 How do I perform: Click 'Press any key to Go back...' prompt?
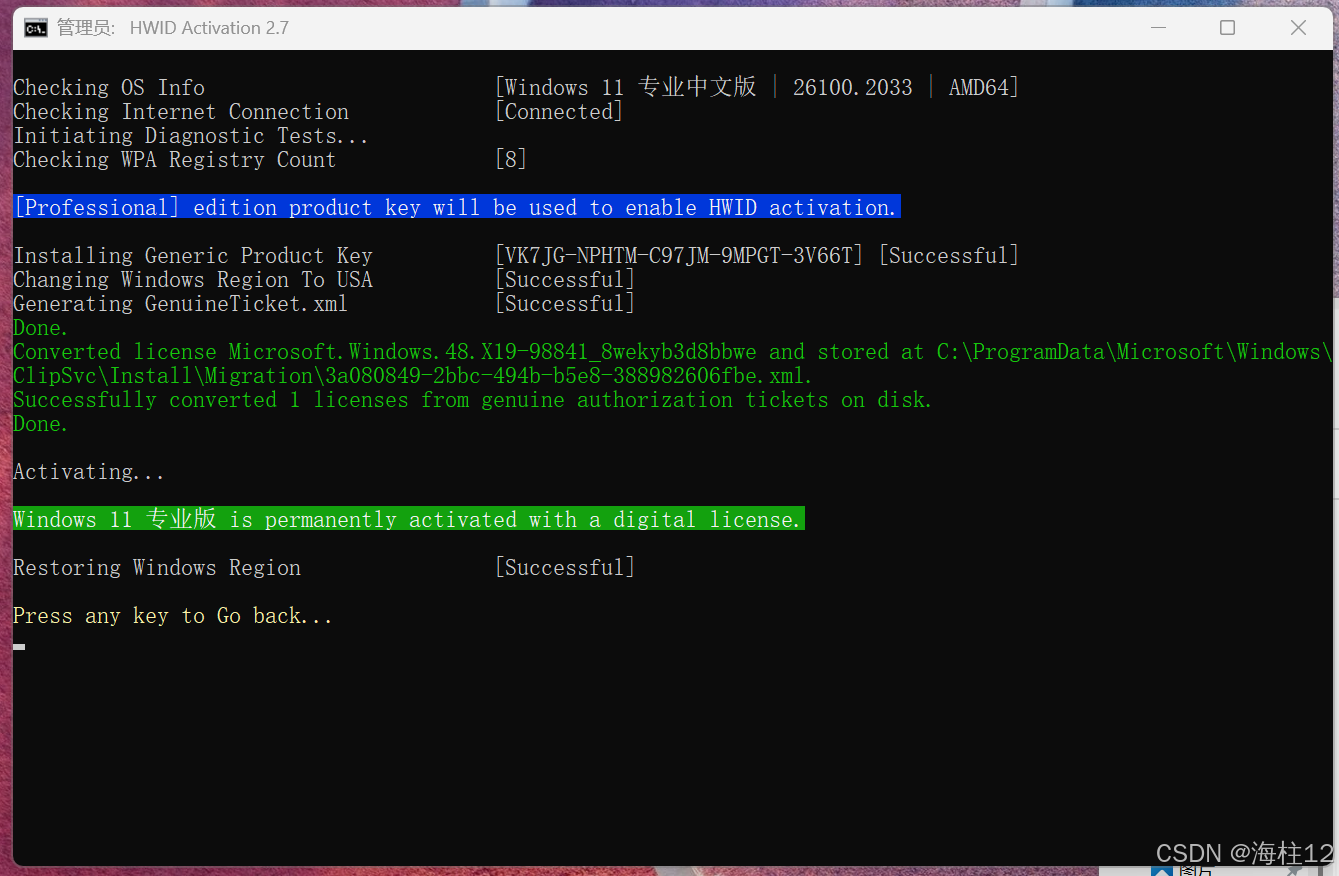pyautogui.click(x=173, y=616)
